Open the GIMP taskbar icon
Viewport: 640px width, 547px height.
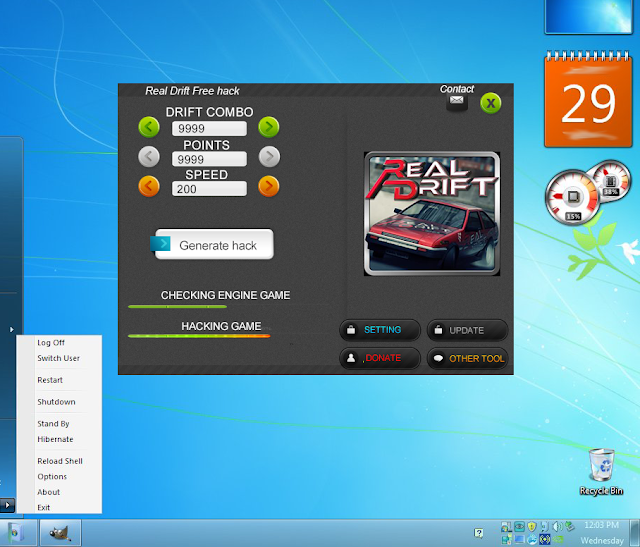[x=60, y=533]
